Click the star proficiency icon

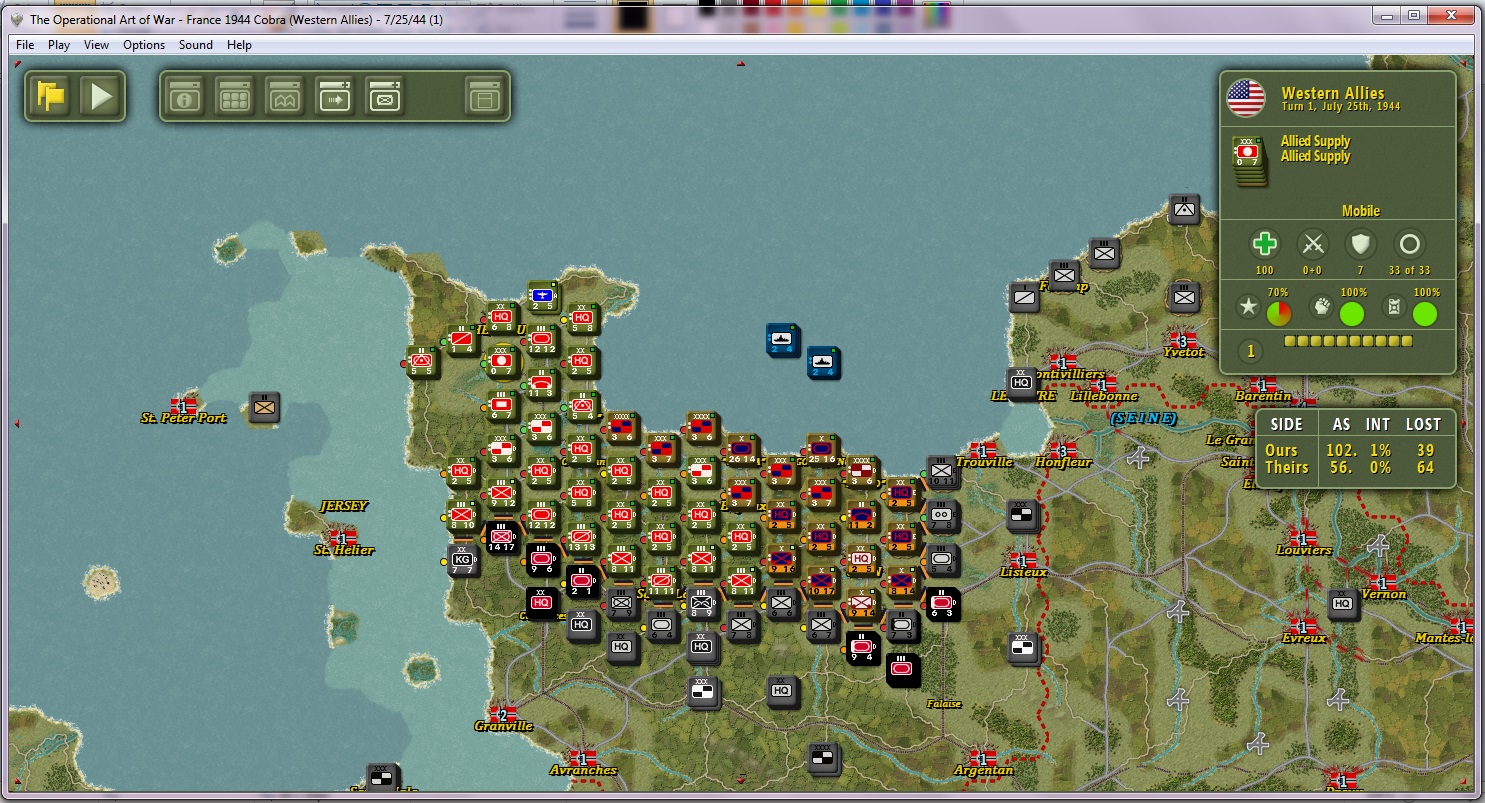(x=1247, y=307)
